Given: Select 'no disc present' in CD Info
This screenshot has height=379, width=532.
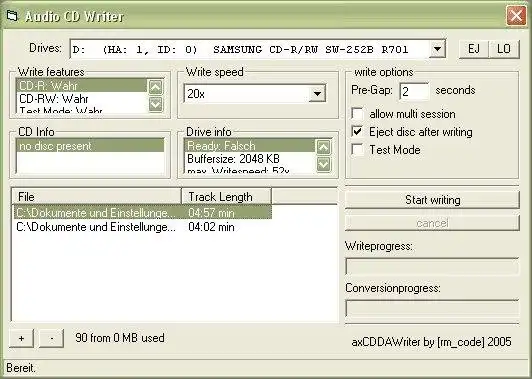Looking at the screenshot, I should (x=90, y=146).
